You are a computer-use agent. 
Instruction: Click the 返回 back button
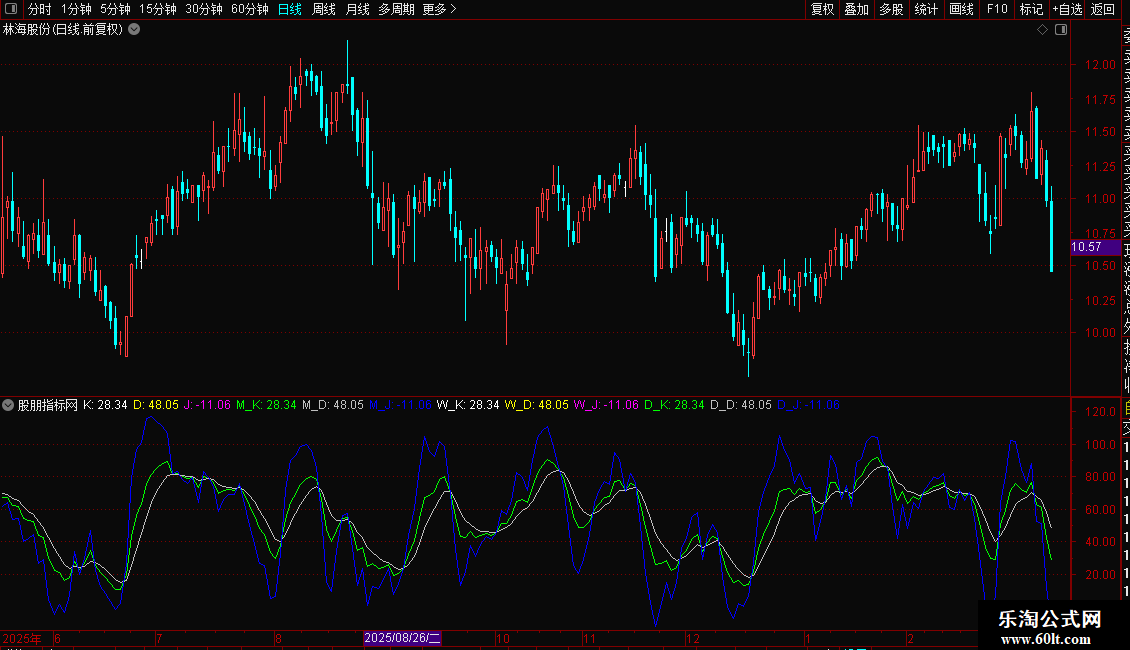click(x=1103, y=10)
